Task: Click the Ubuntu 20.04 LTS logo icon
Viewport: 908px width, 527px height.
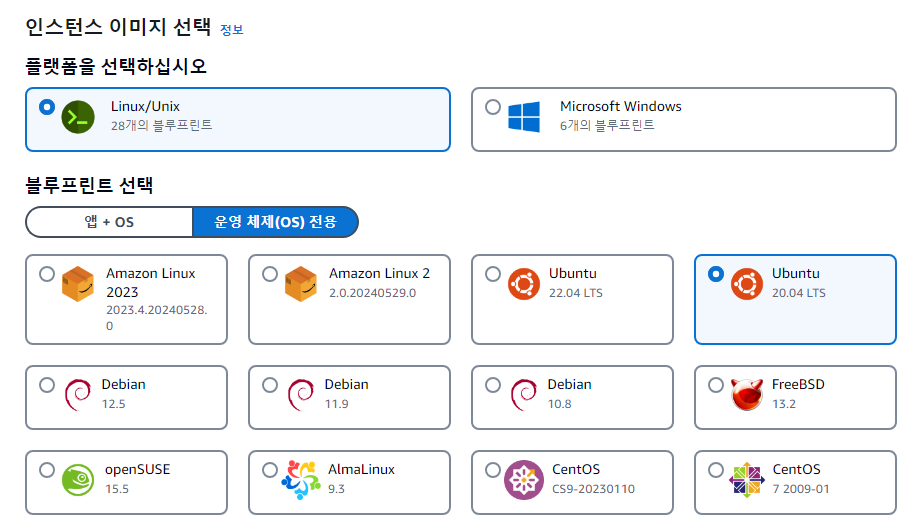Action: 747,284
